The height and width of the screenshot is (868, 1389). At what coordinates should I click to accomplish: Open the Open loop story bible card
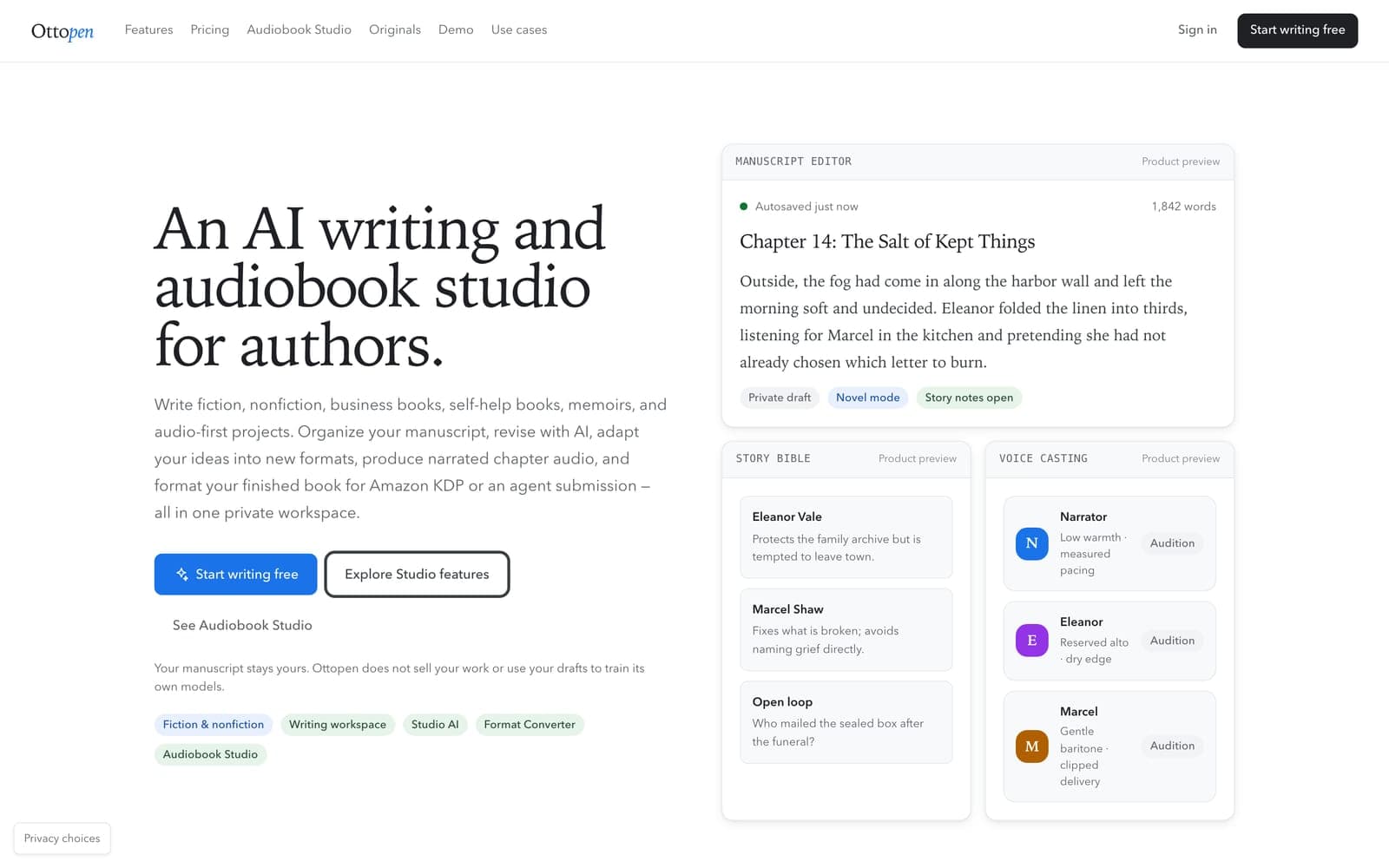coord(846,722)
